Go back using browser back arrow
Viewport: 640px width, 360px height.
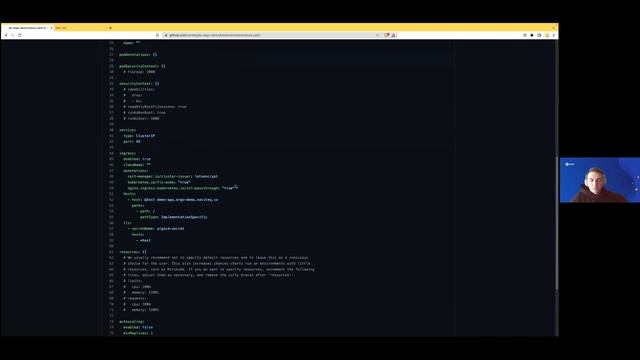6,35
